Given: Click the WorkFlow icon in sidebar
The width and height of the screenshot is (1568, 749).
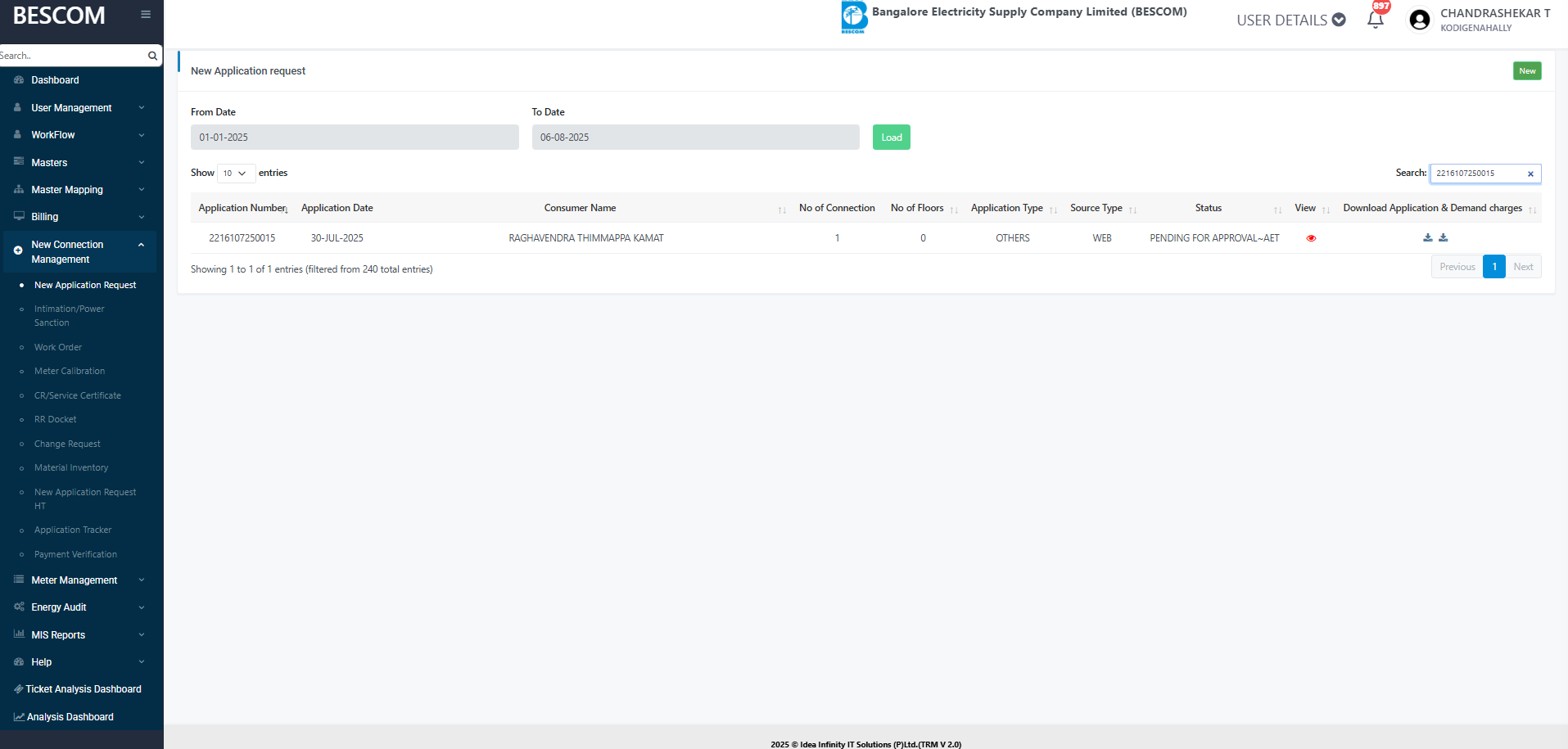Looking at the screenshot, I should [x=17, y=134].
